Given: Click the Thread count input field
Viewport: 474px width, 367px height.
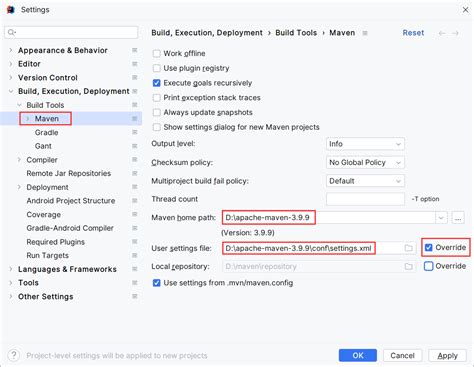Looking at the screenshot, I should 365,199.
